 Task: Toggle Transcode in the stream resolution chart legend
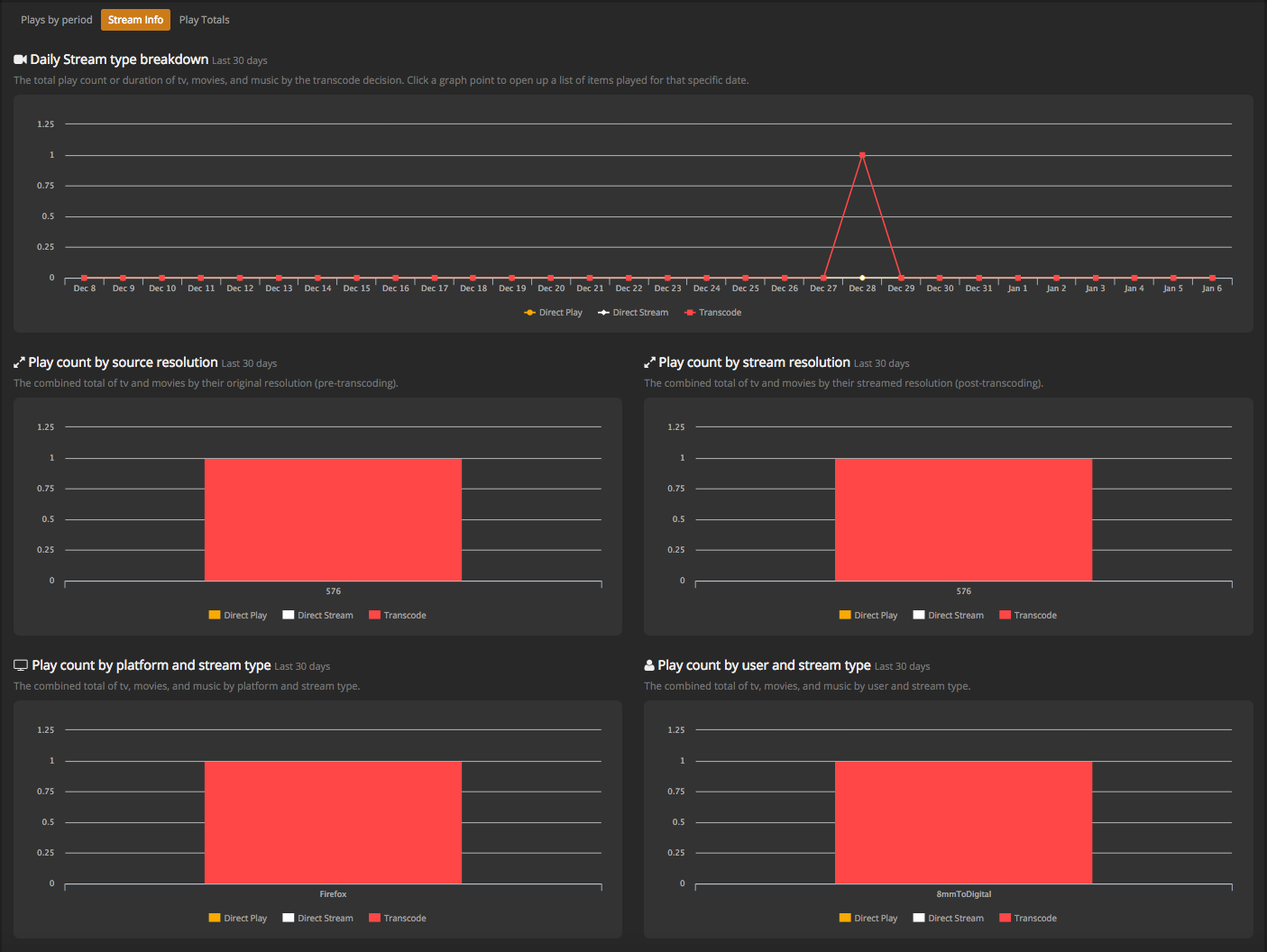(x=1028, y=616)
